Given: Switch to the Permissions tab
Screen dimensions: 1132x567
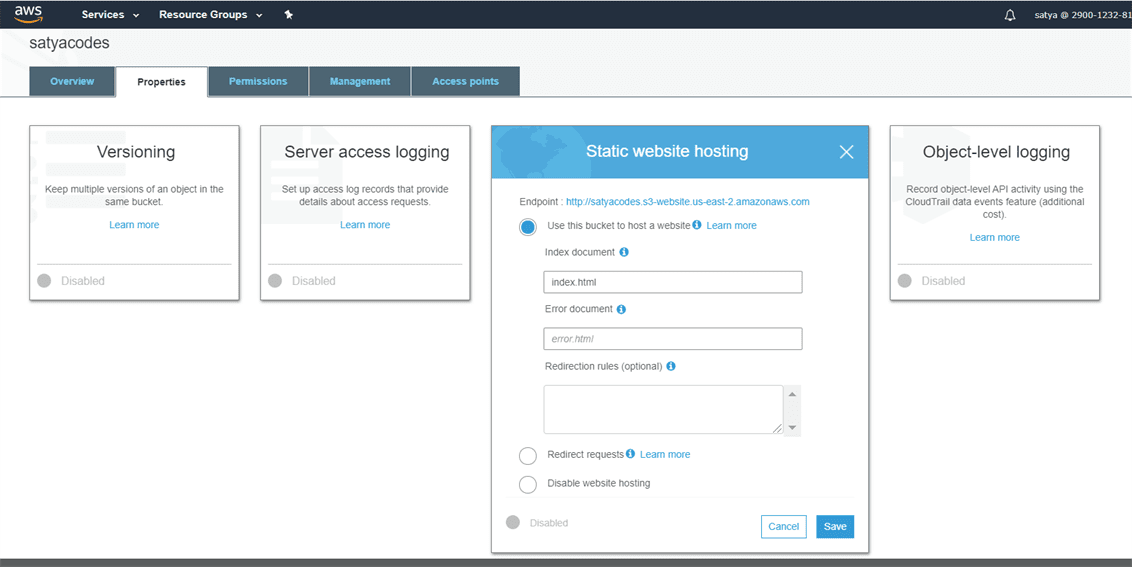Looking at the screenshot, I should (258, 81).
